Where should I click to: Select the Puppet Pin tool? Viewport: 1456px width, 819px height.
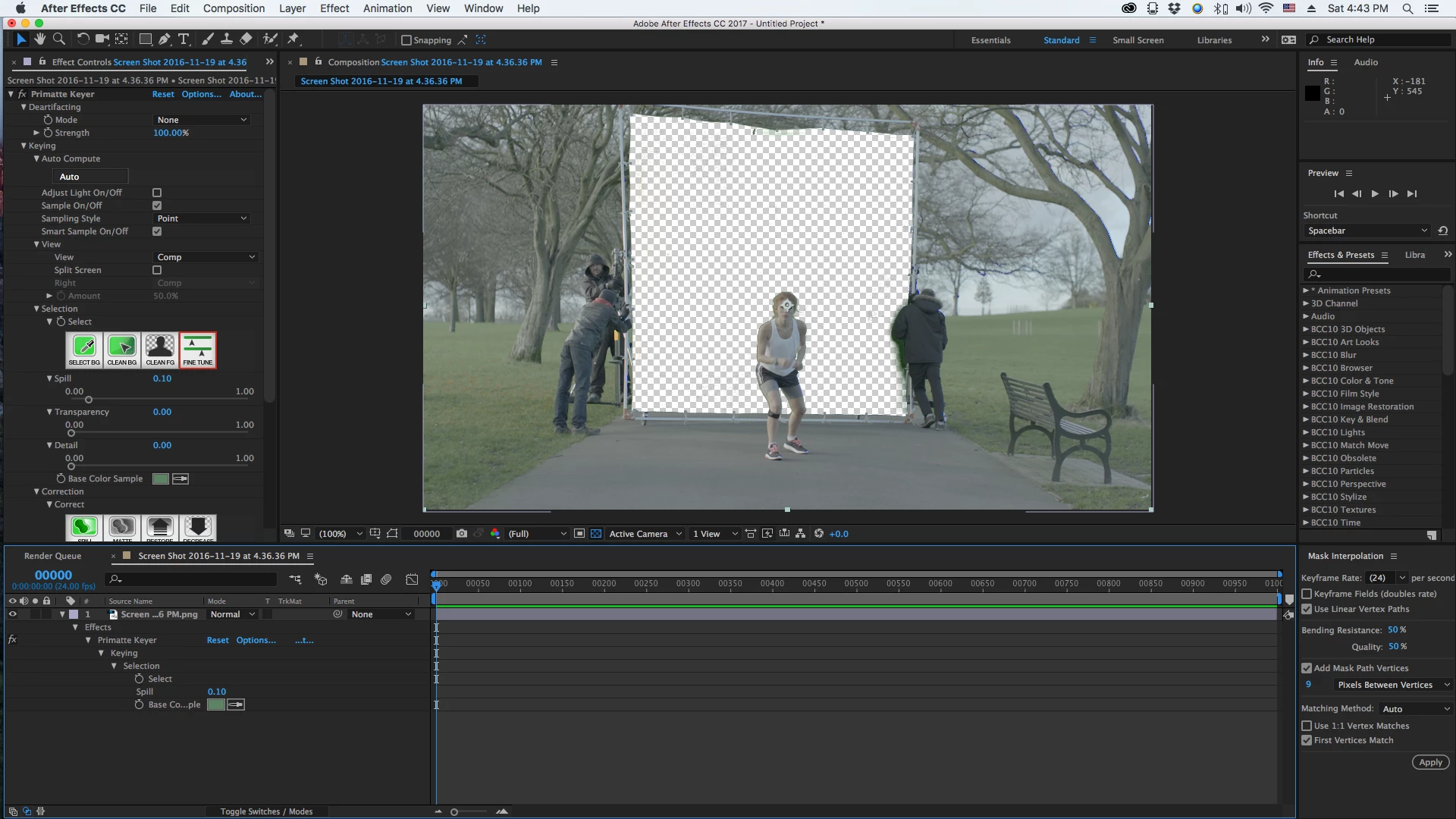click(x=293, y=39)
